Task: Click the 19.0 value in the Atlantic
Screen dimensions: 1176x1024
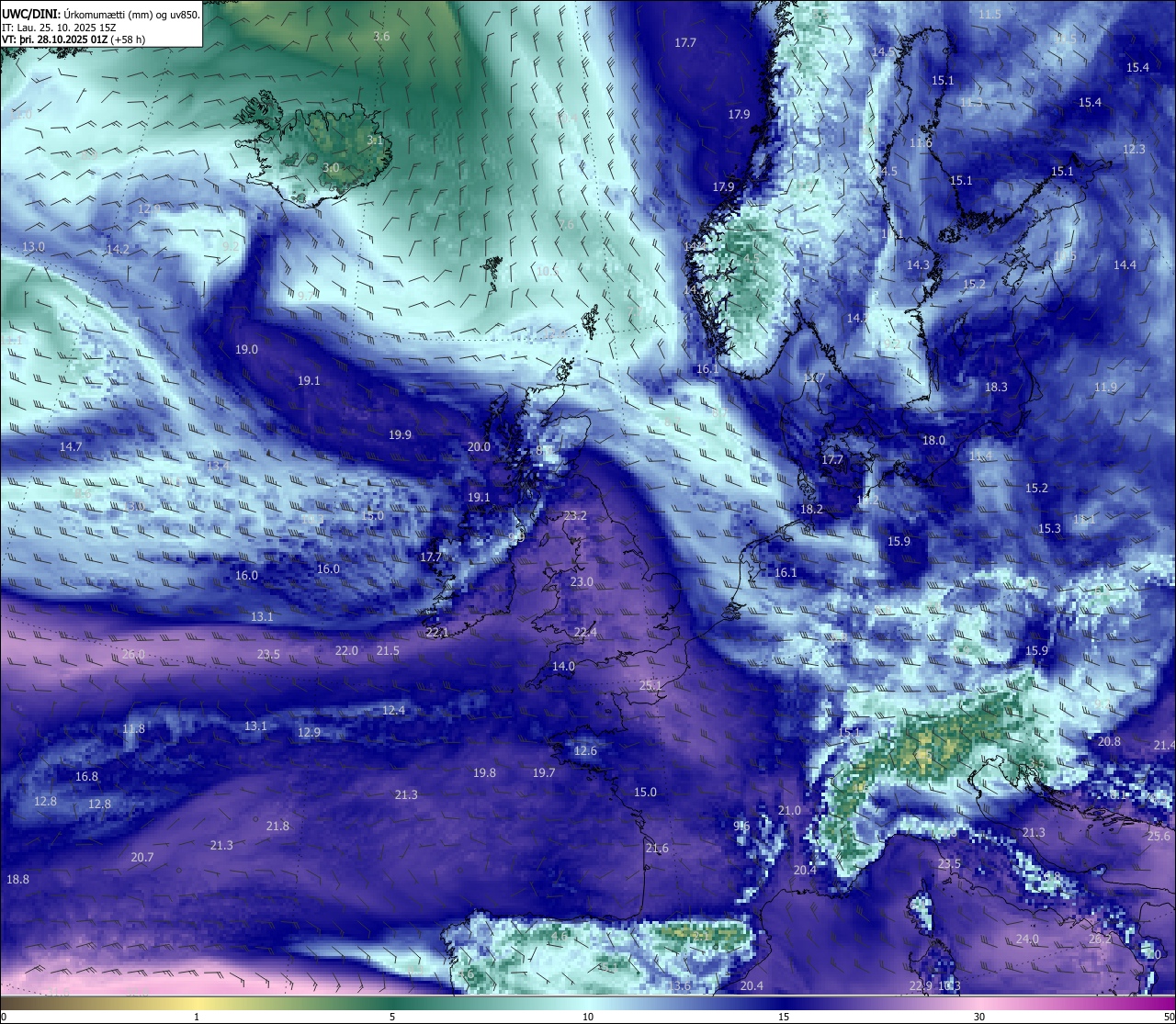Action: [246, 350]
